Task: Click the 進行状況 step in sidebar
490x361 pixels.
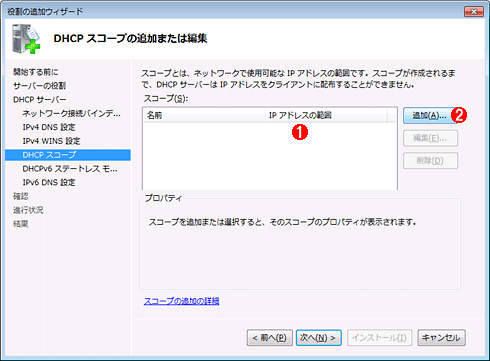Action: [x=28, y=210]
